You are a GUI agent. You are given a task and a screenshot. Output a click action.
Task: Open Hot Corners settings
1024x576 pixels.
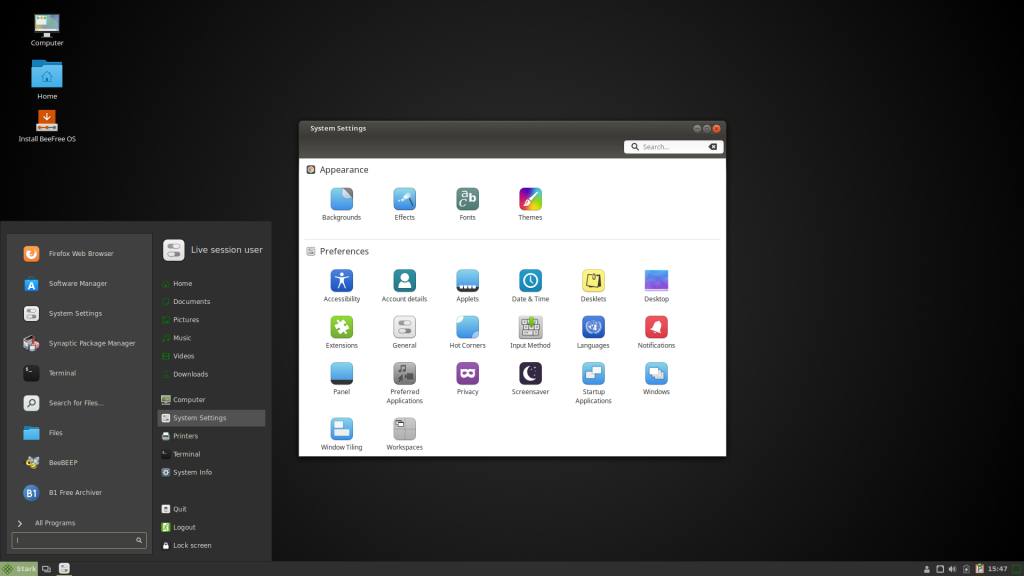pos(467,328)
